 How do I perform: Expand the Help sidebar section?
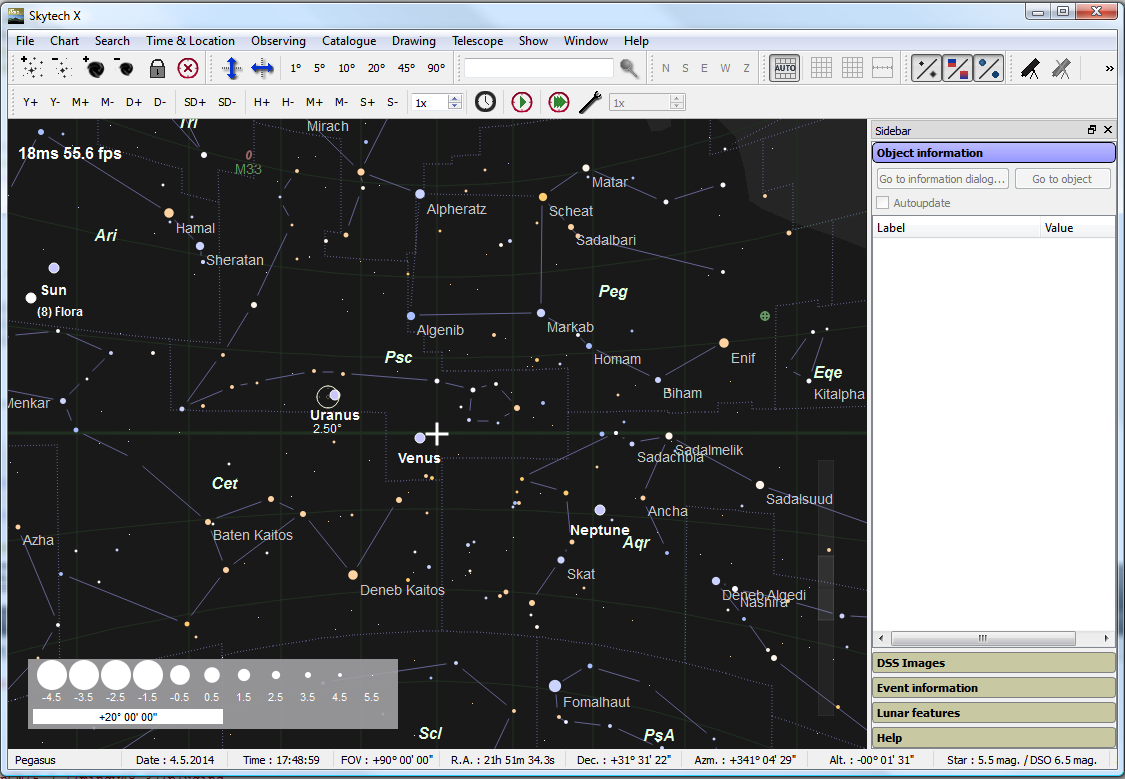pyautogui.click(x=994, y=738)
